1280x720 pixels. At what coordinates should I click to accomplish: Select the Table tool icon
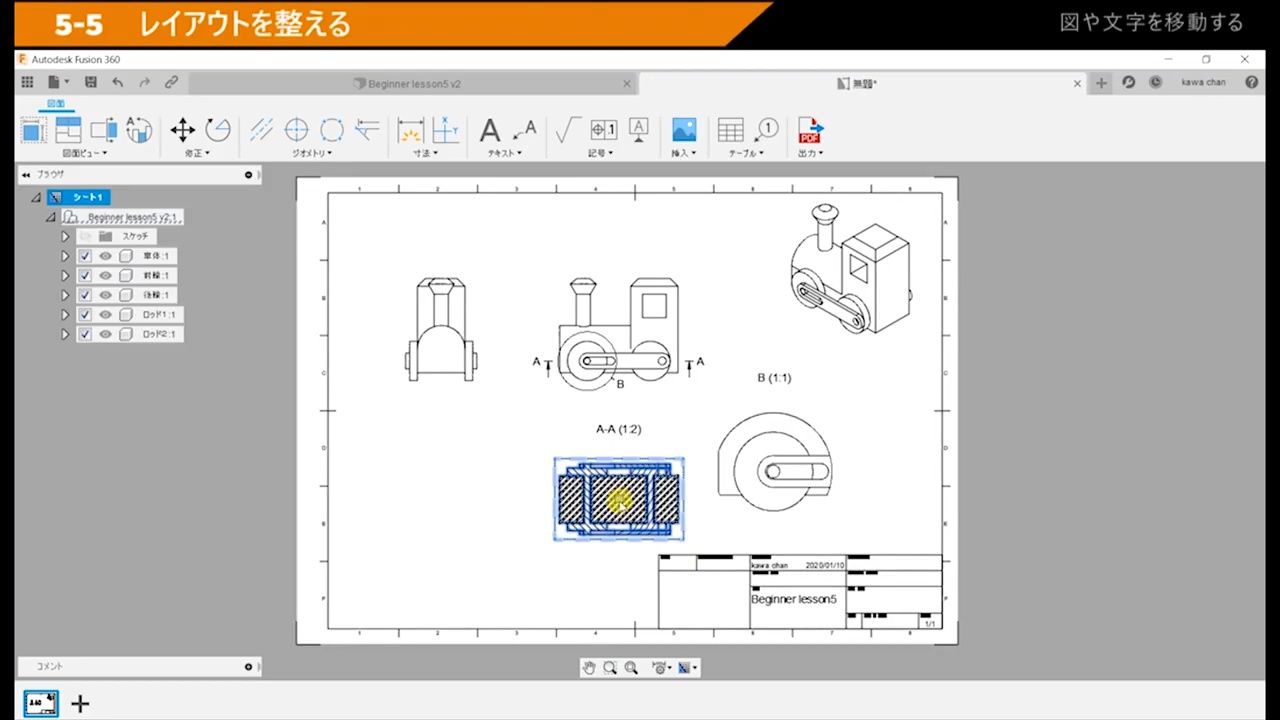point(731,130)
